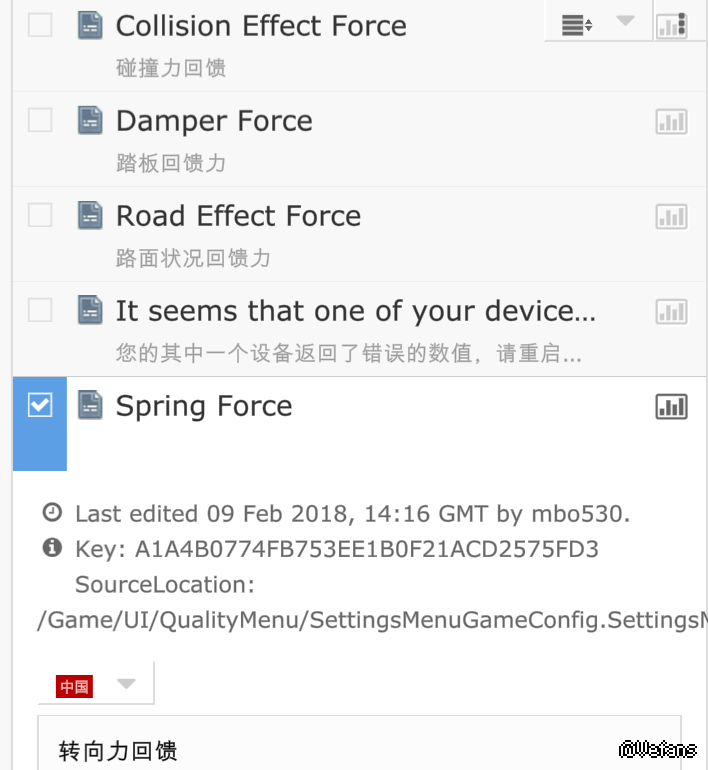The image size is (708, 770).
Task: Click the document icon beside Spring Force
Action: click(x=91, y=405)
